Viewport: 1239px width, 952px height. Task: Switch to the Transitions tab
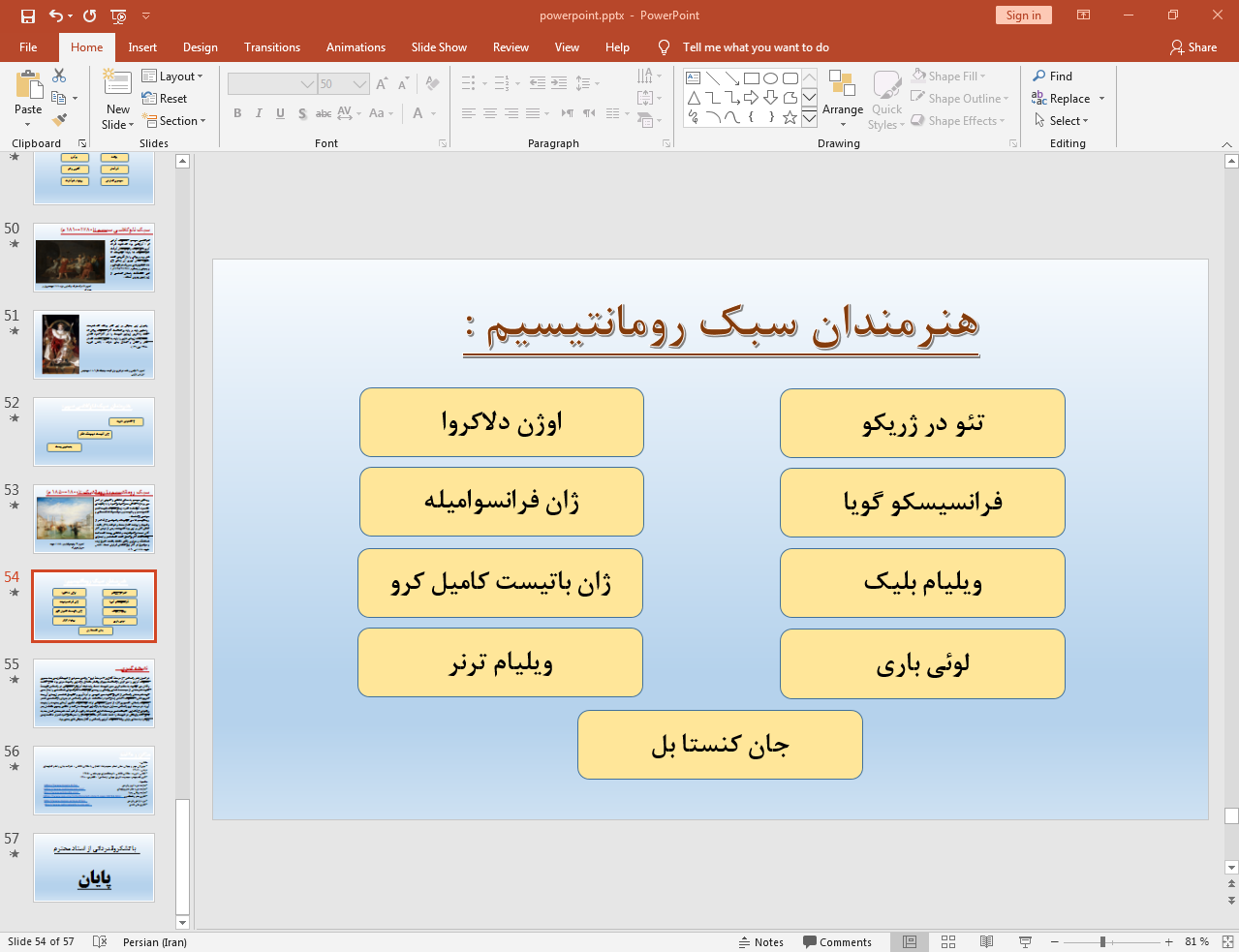coord(272,47)
